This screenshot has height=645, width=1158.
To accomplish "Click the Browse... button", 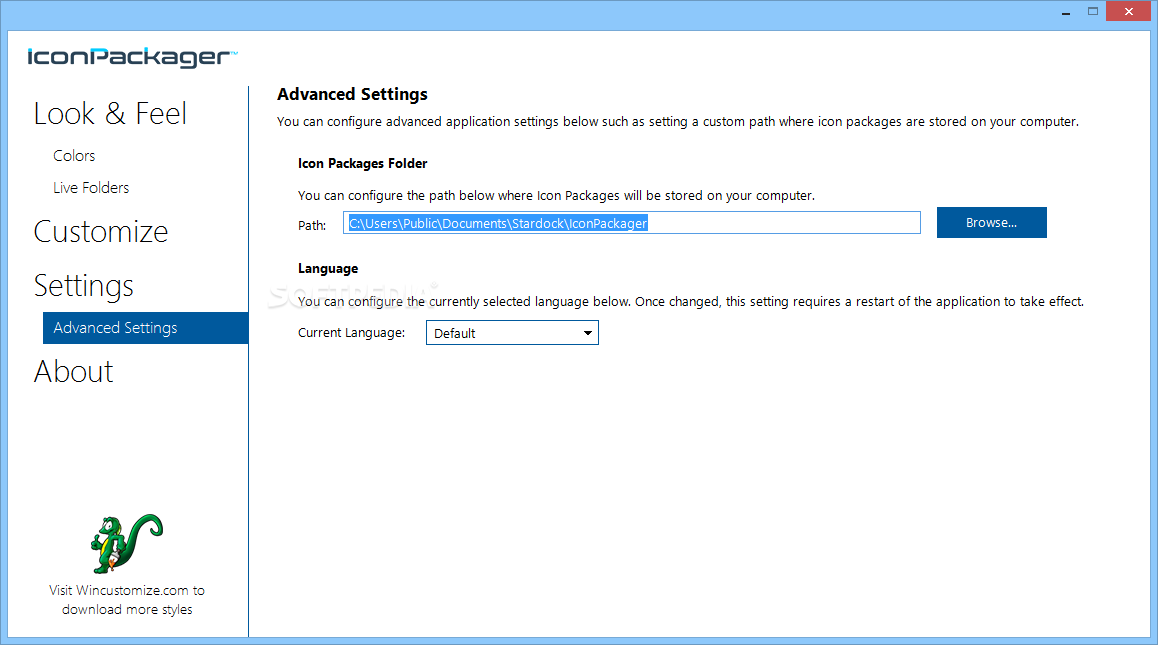I will pos(991,222).
